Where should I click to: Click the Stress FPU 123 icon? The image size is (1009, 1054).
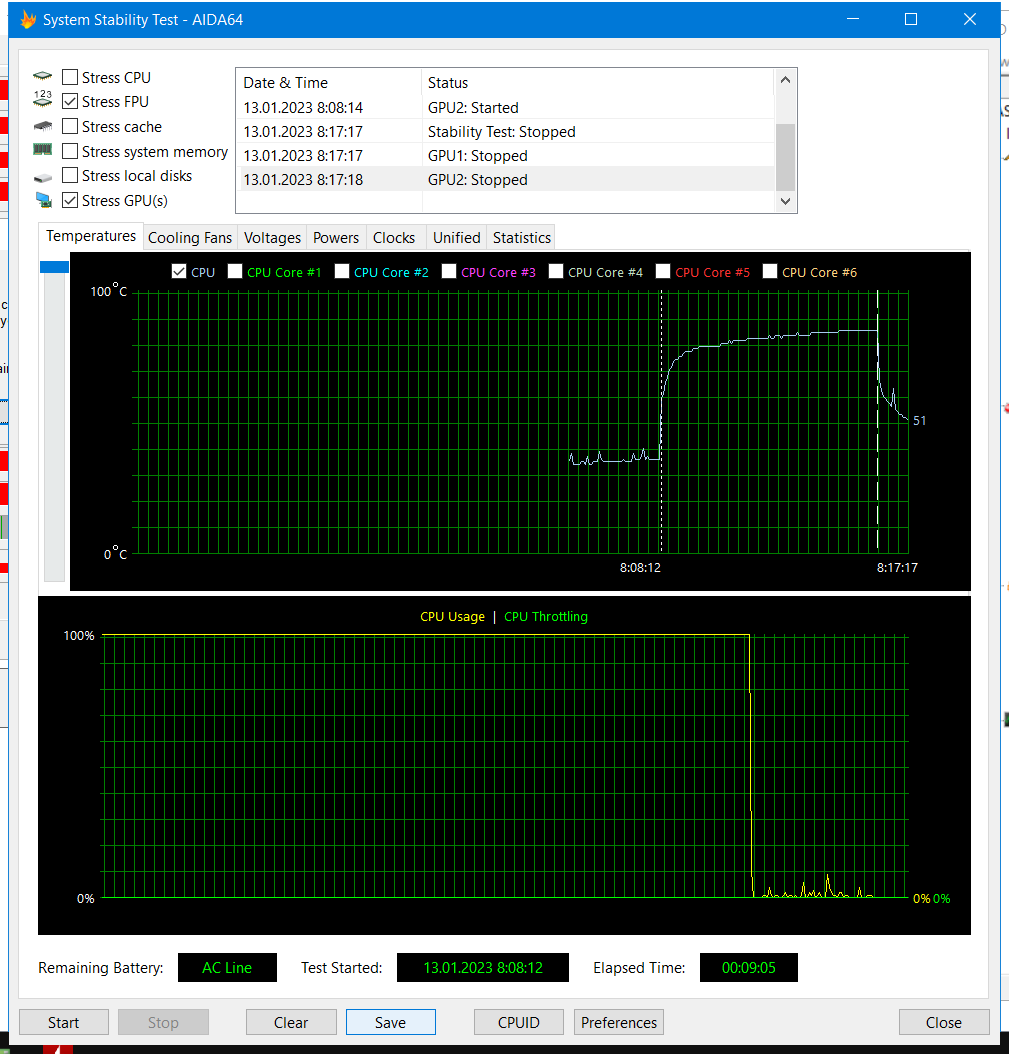(x=42, y=99)
